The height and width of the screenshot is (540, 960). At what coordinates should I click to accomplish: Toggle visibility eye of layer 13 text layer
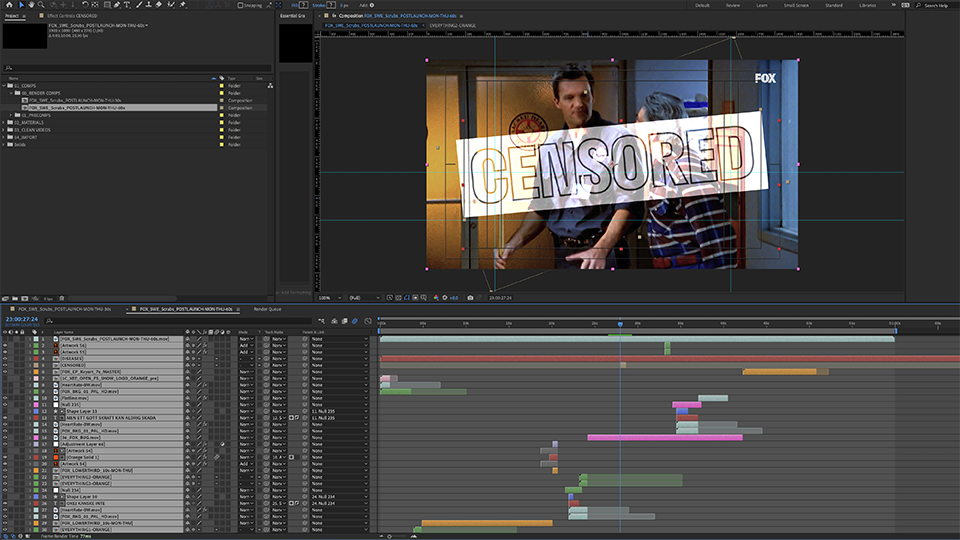tap(5, 418)
